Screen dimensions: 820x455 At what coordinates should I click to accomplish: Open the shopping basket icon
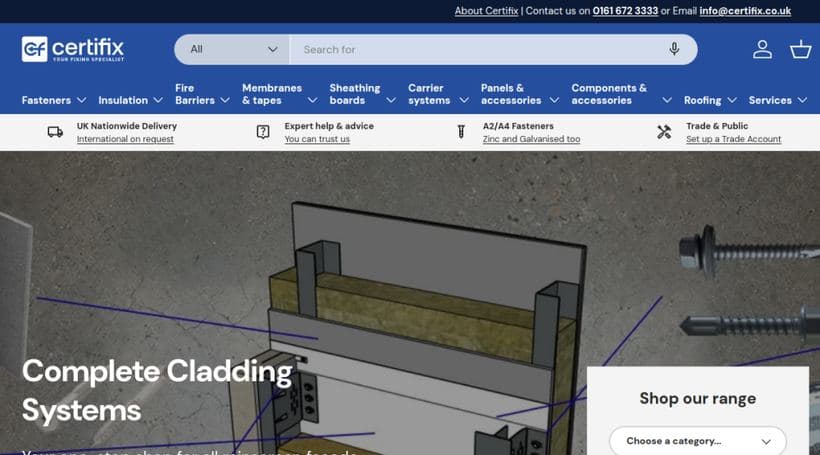[800, 50]
